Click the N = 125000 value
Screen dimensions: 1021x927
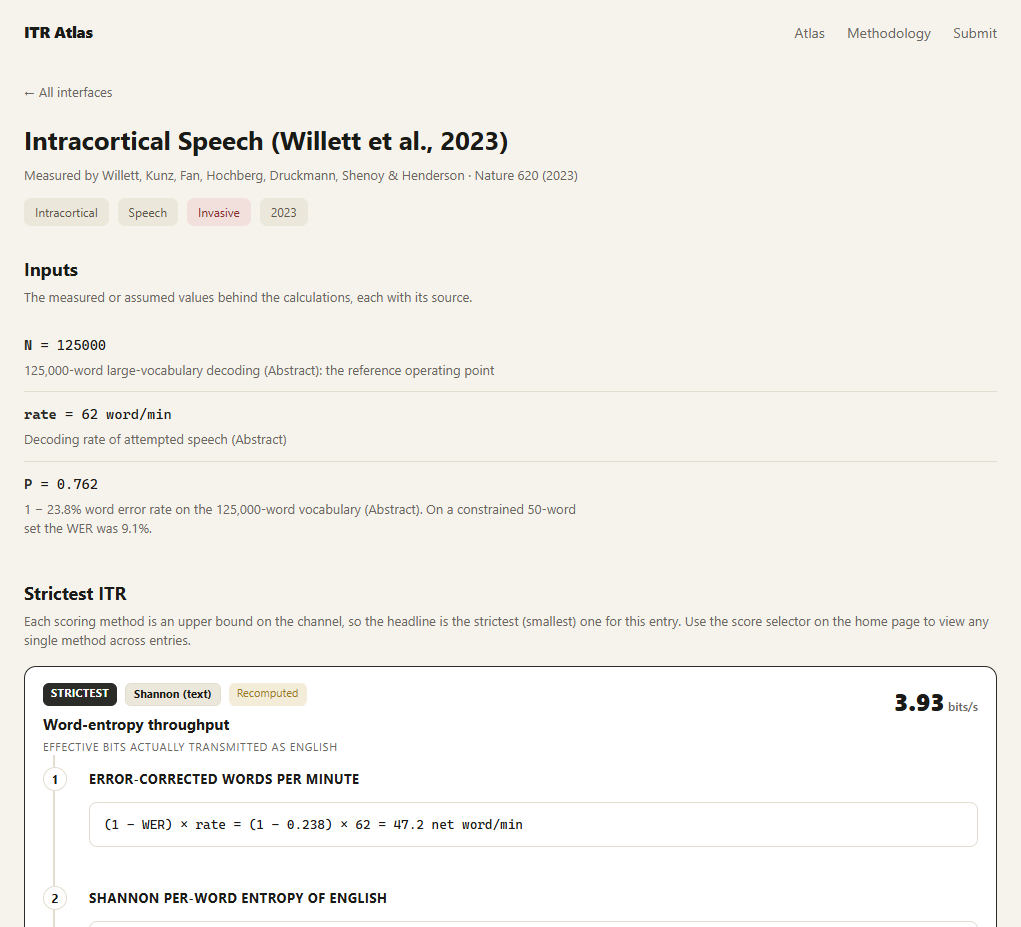coord(65,345)
